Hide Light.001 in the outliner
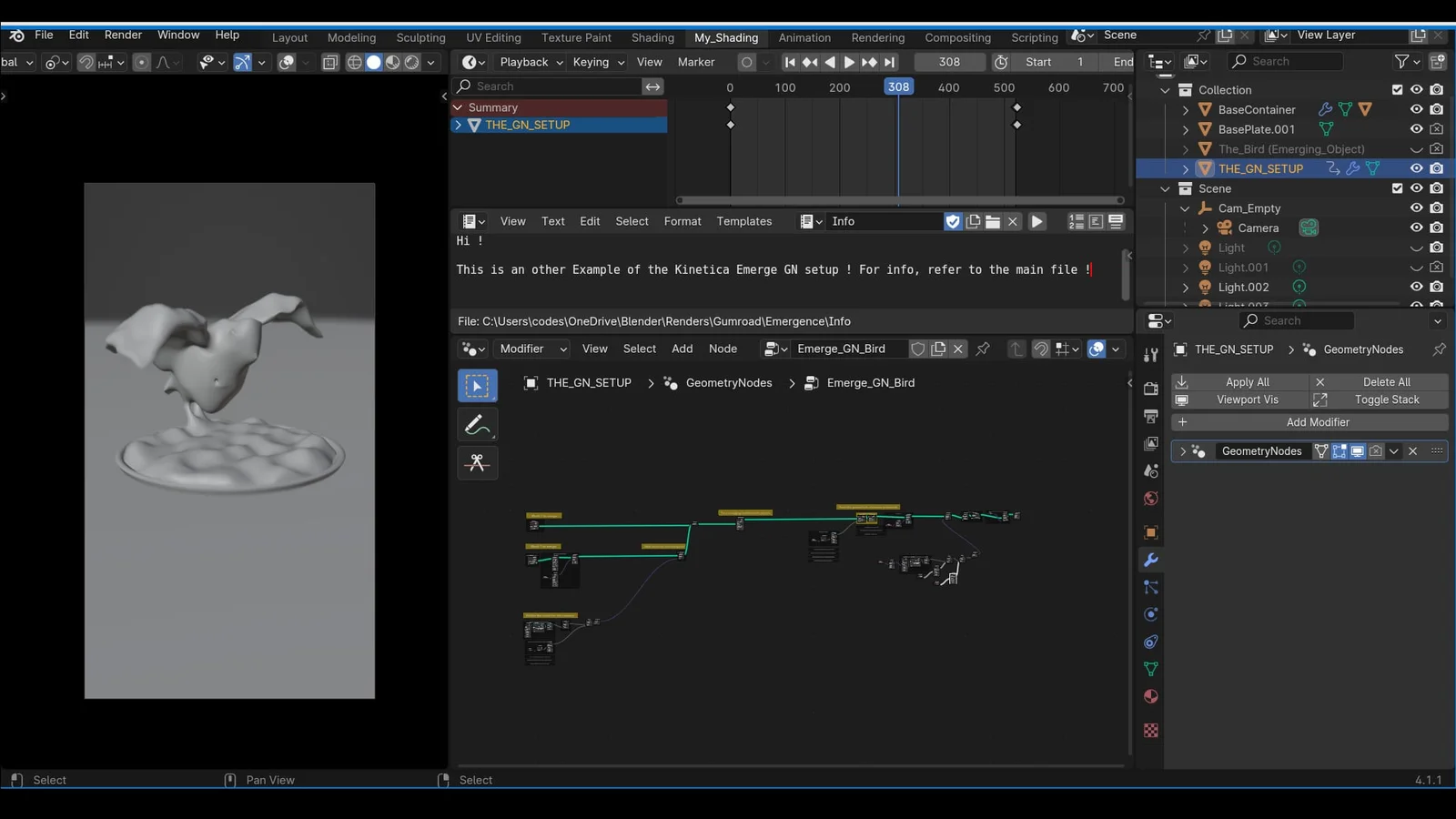The height and width of the screenshot is (819, 1456). (x=1416, y=267)
